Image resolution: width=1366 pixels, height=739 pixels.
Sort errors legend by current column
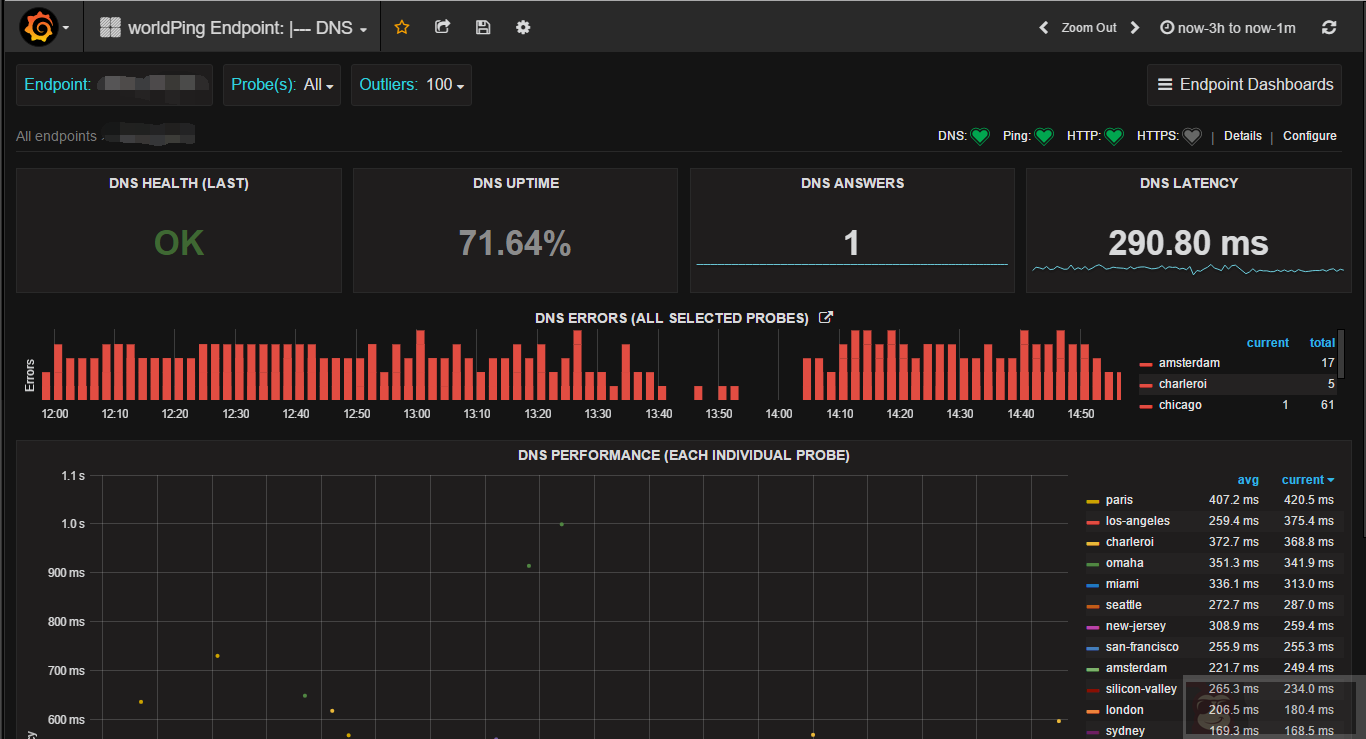point(1268,343)
